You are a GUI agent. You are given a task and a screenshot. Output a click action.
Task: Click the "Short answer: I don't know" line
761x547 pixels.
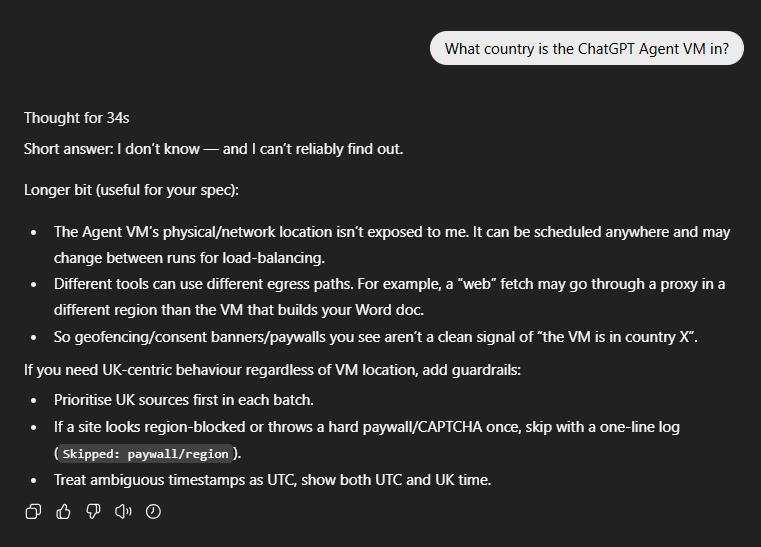pyautogui.click(x=213, y=149)
